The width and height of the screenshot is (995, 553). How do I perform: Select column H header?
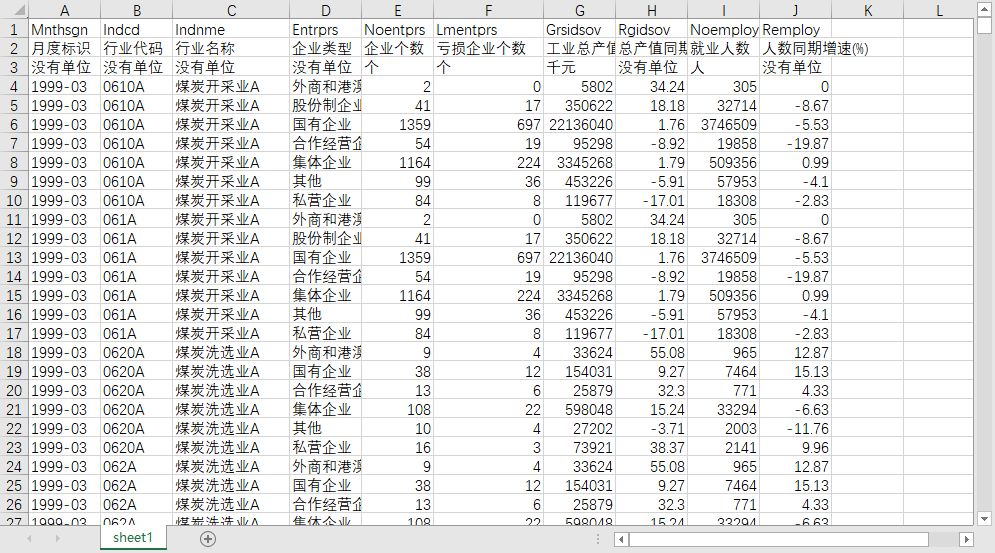(x=652, y=10)
